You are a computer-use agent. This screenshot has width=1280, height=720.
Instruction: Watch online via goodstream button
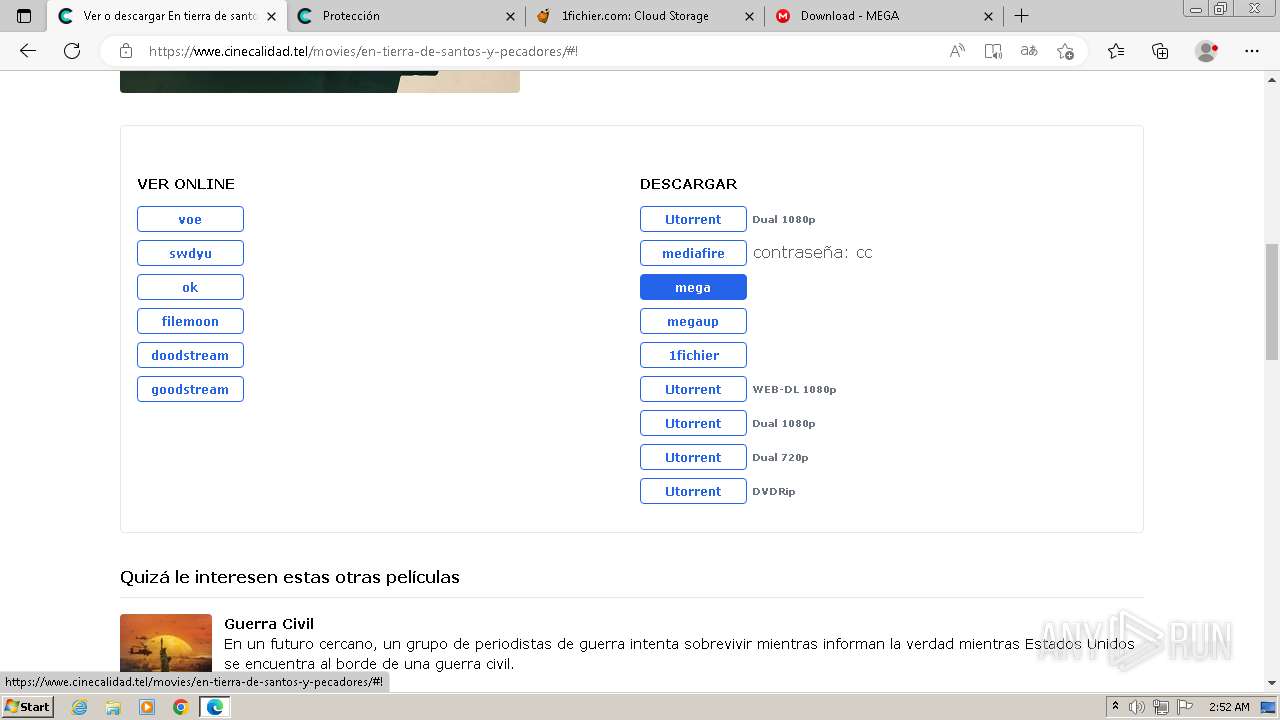(x=190, y=389)
